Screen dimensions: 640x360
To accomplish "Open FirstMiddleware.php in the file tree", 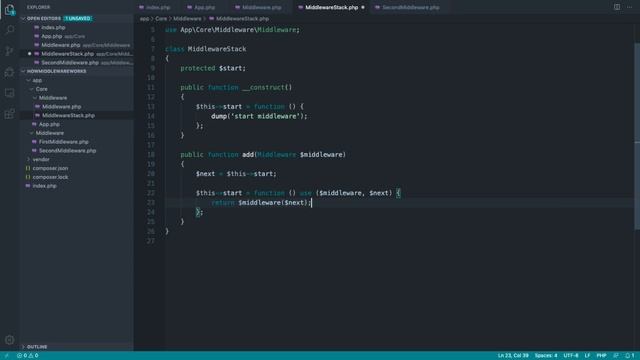I will pos(63,142).
